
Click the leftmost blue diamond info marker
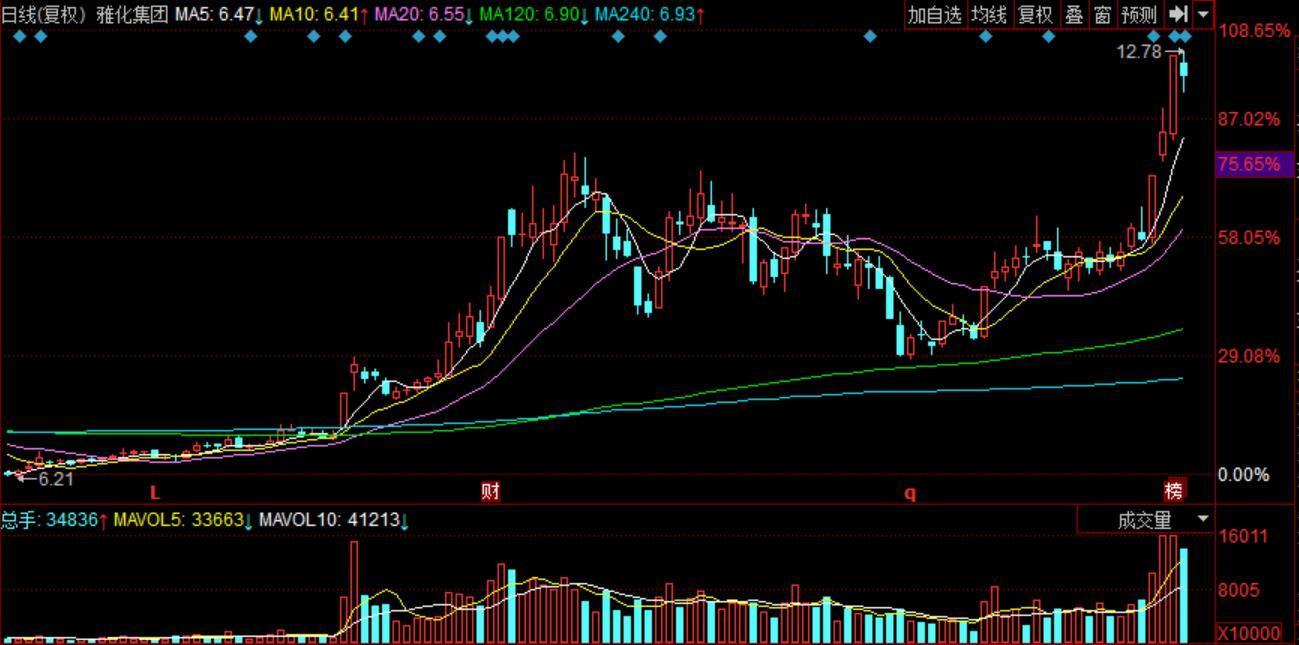[19, 37]
